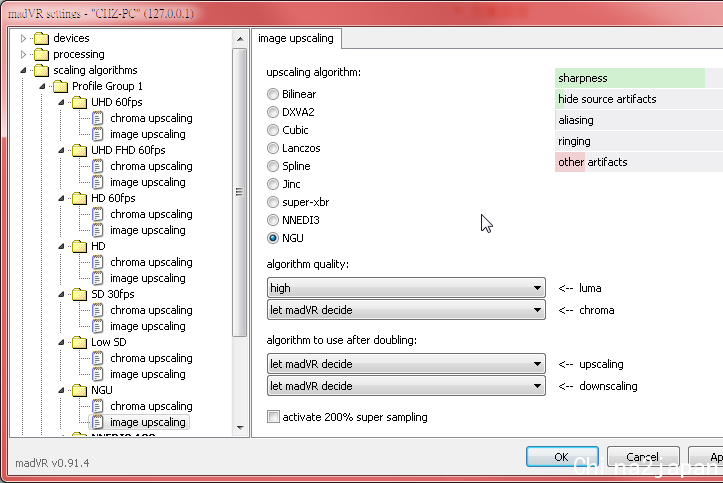Click the Profile Group 1 folder icon

pyautogui.click(x=60, y=86)
